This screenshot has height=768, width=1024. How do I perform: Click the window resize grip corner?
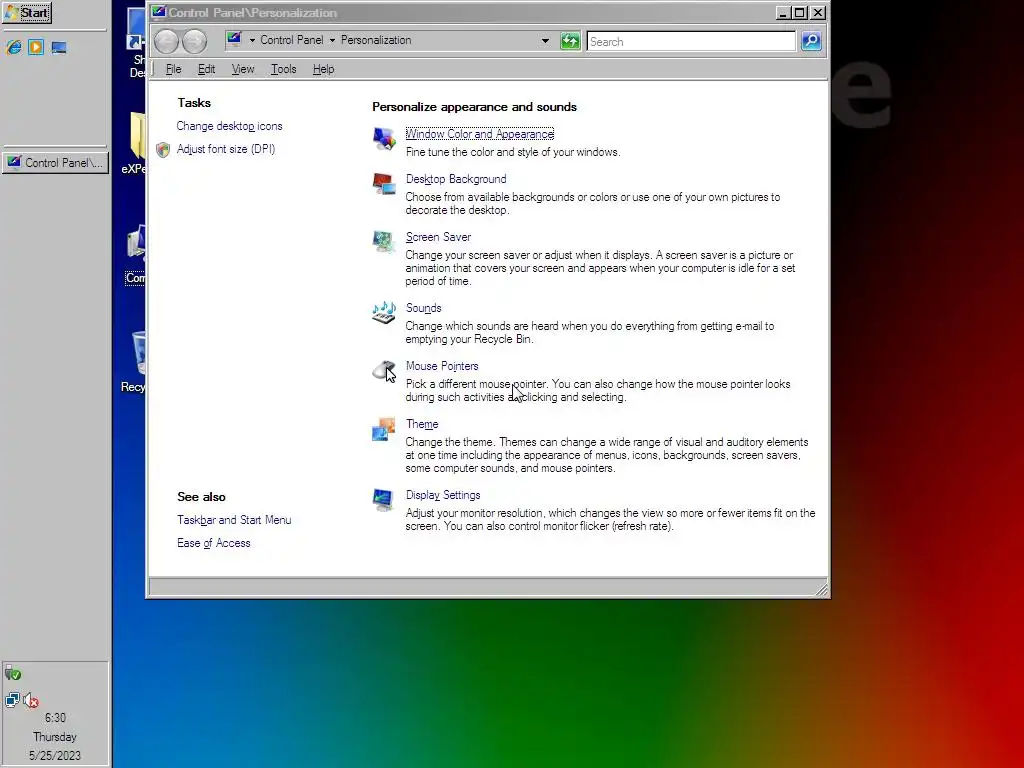click(822, 590)
